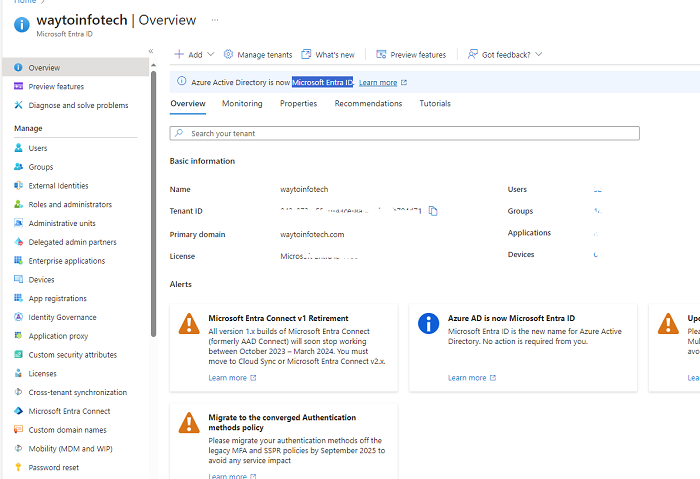This screenshot has height=479, width=700.
Task: Click the Users count value
Action: coord(598,189)
